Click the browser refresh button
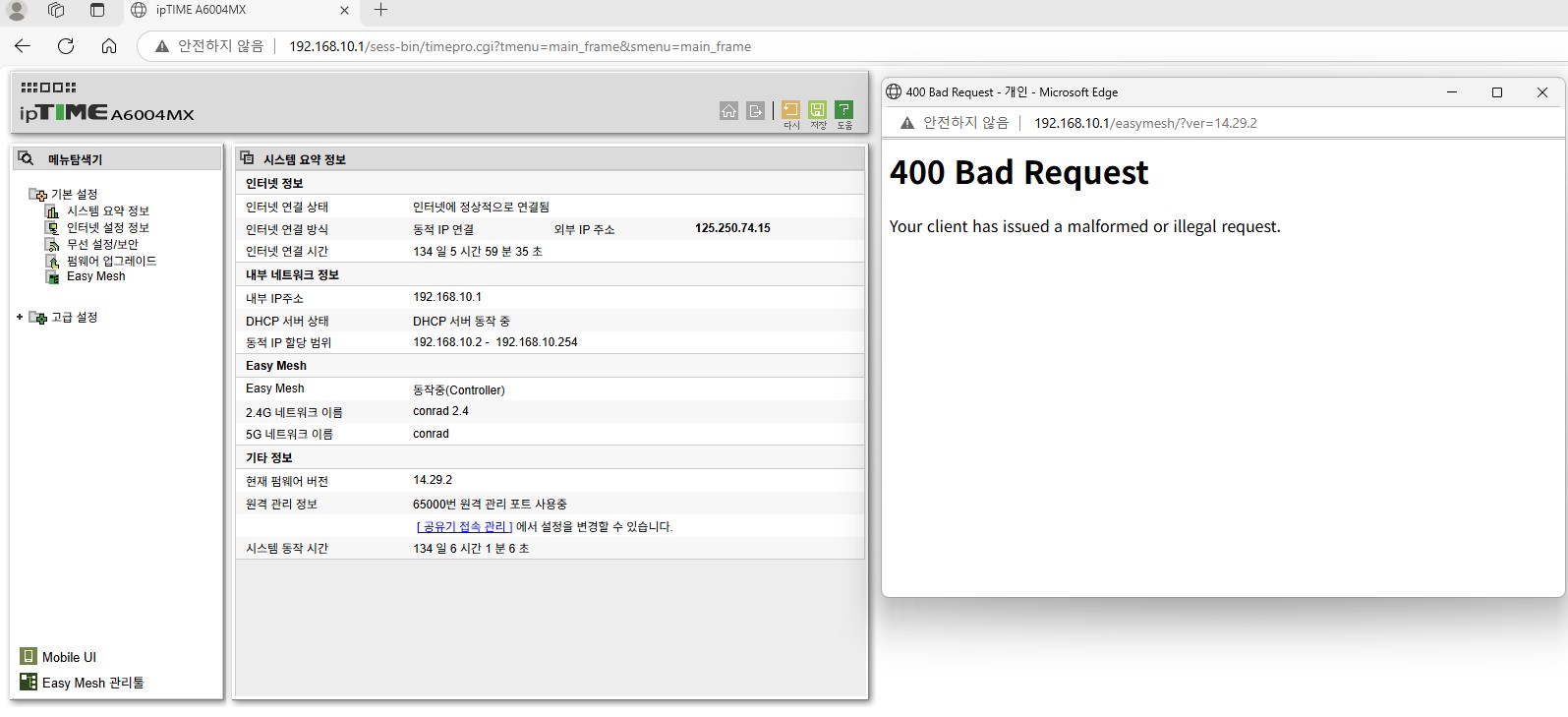 point(66,46)
